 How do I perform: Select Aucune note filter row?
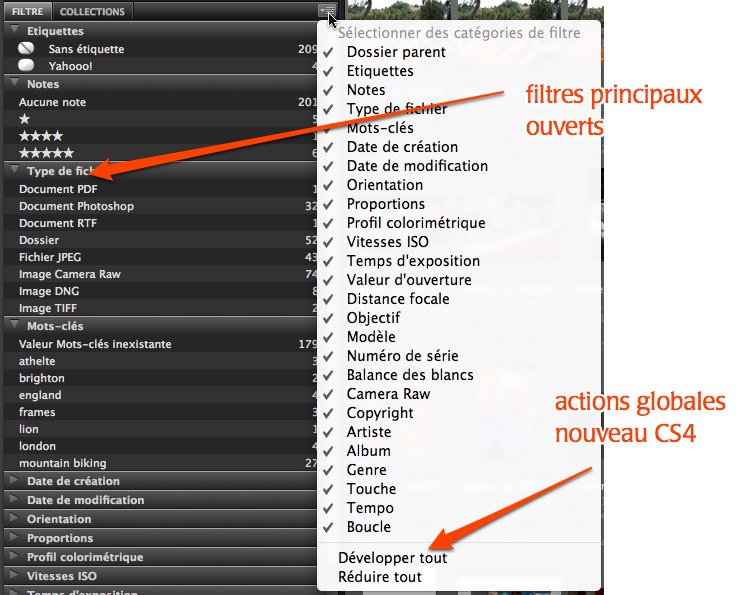click(52, 102)
